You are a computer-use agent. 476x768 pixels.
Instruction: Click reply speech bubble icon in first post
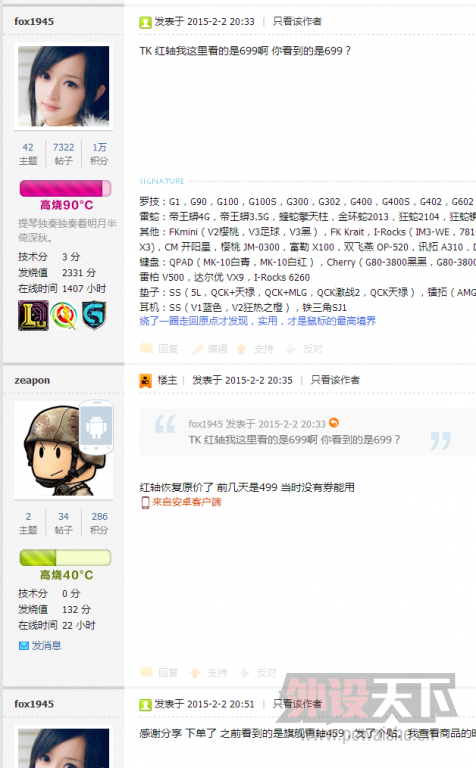(146, 348)
